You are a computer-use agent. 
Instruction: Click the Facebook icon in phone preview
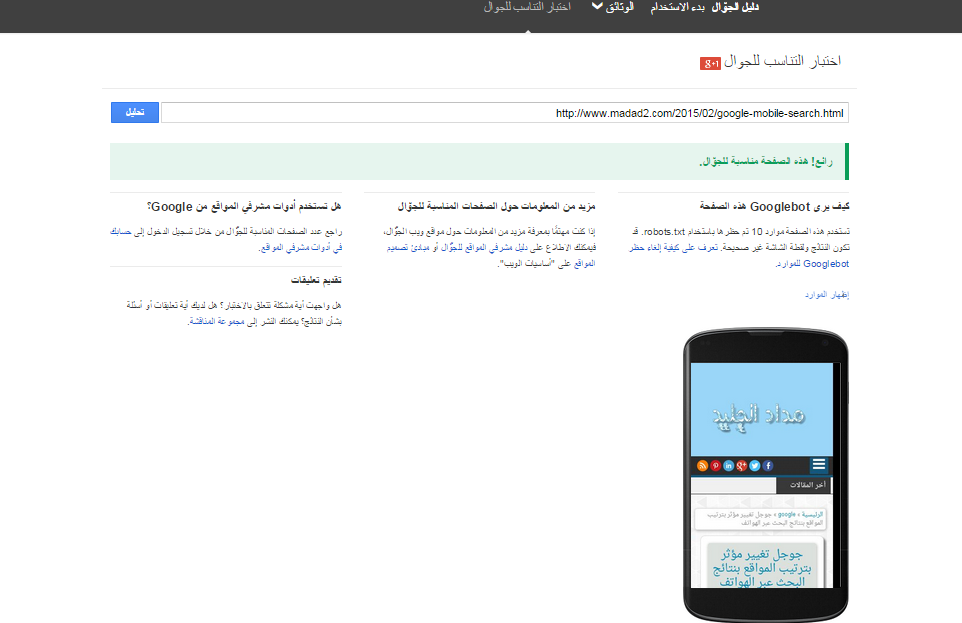click(x=768, y=466)
